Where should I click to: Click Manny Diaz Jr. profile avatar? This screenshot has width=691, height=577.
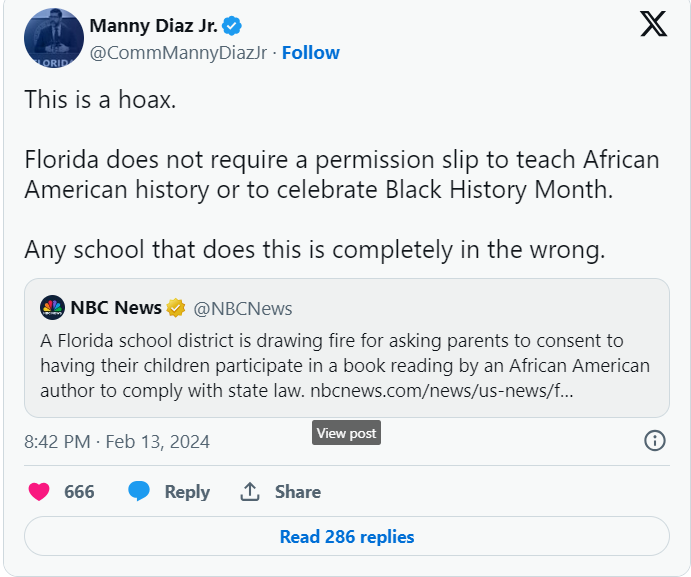point(54,38)
